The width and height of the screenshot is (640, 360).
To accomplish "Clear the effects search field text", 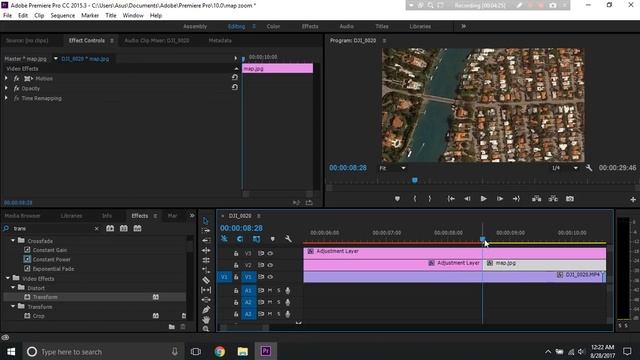I will pyautogui.click(x=97, y=229).
